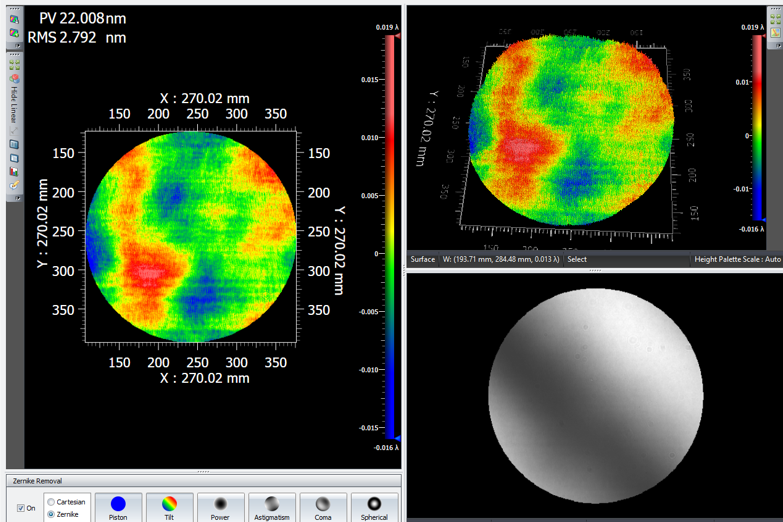Select the Zernike radio option
The image size is (783, 522).
coord(52,514)
